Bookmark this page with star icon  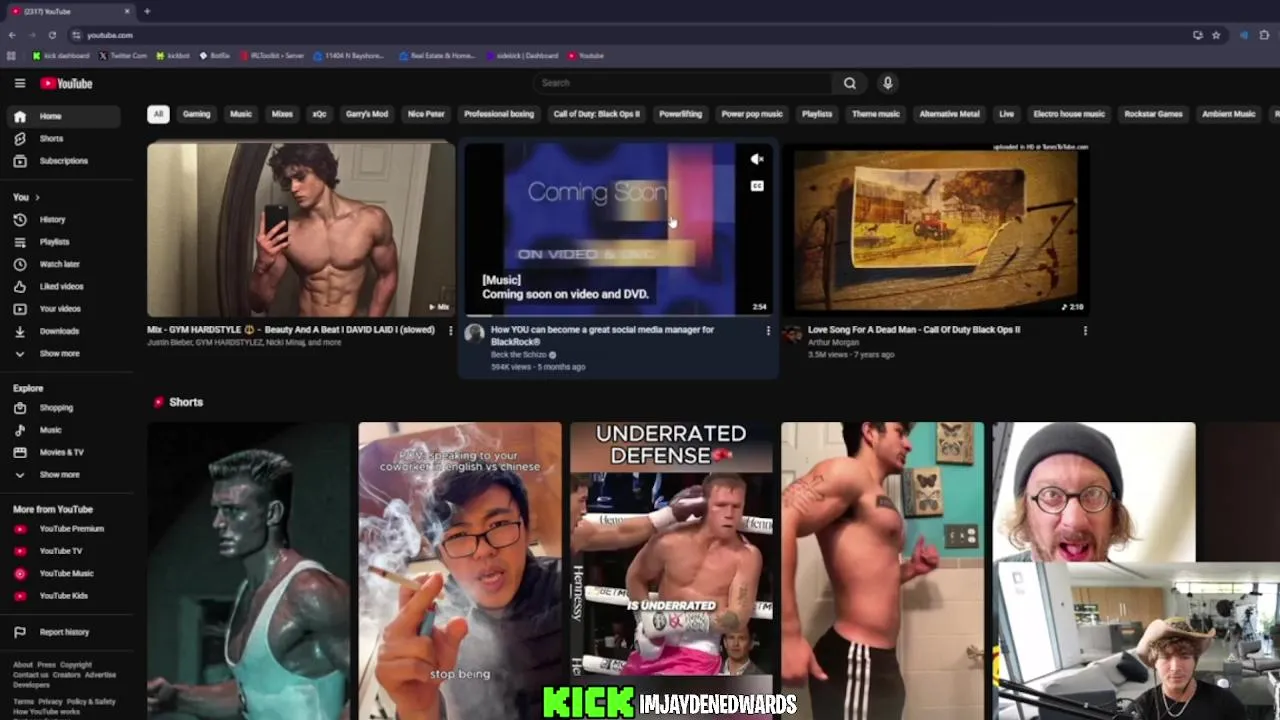point(1216,35)
